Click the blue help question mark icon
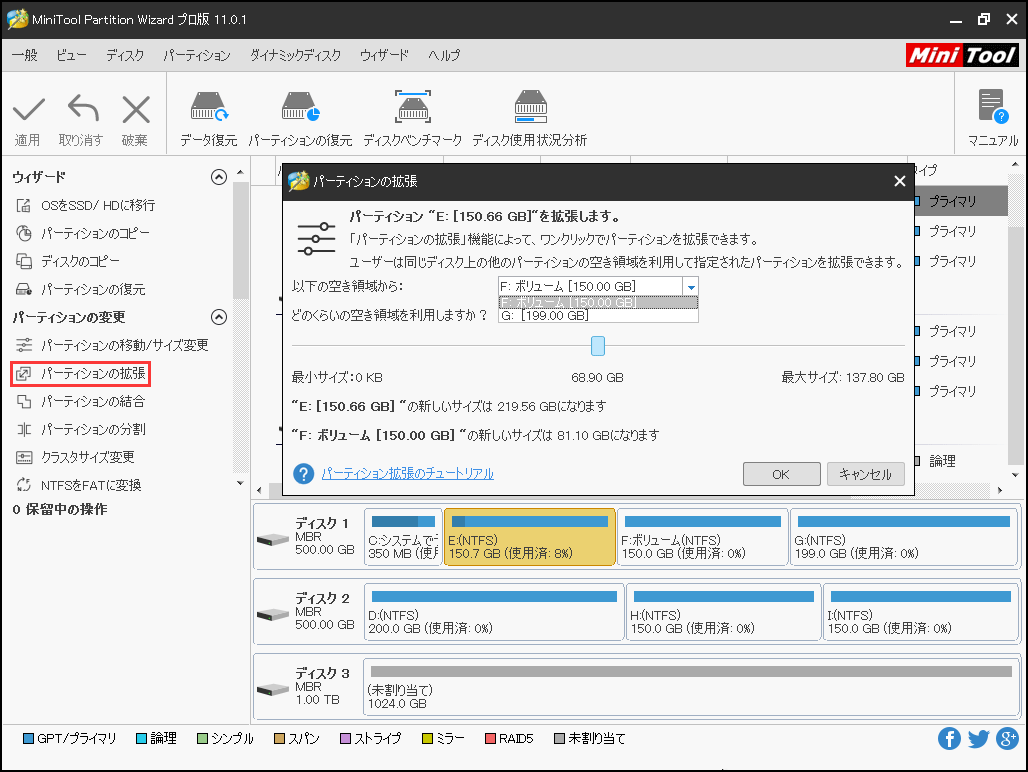Image resolution: width=1028 pixels, height=772 pixels. pos(304,474)
